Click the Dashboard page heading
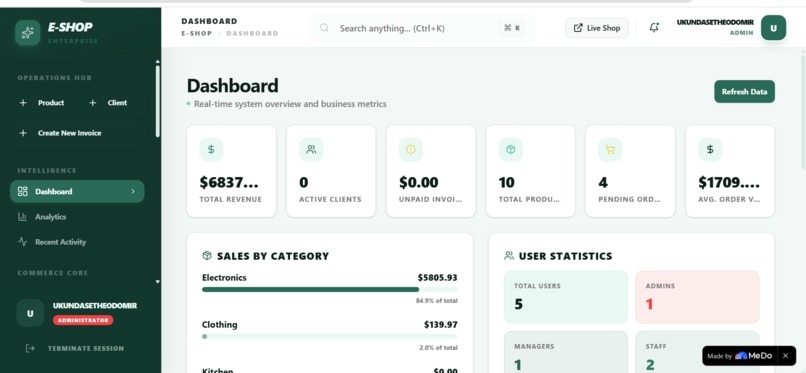 (232, 86)
